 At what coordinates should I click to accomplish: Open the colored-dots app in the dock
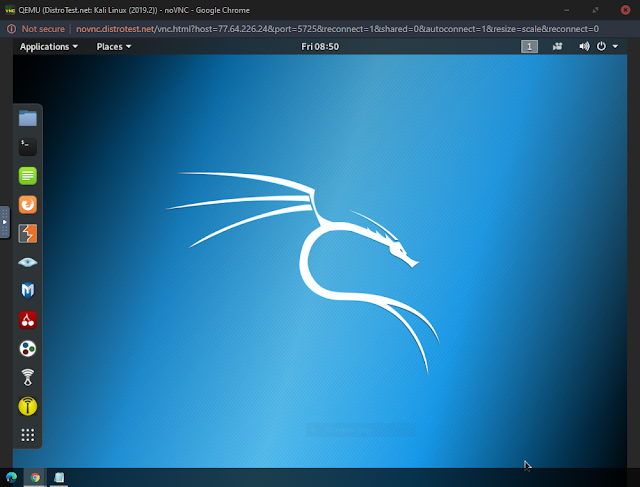(28, 349)
